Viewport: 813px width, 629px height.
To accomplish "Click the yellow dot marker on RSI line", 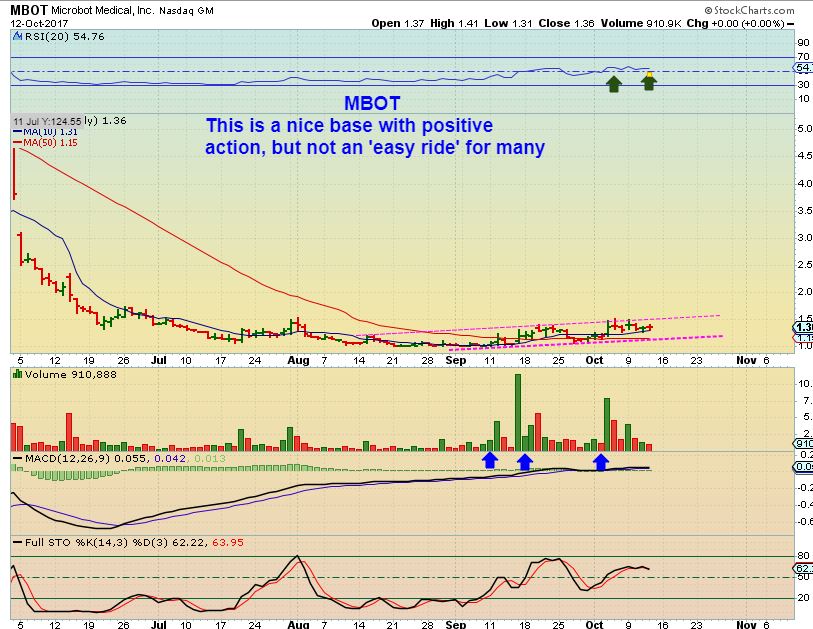I will click(649, 73).
